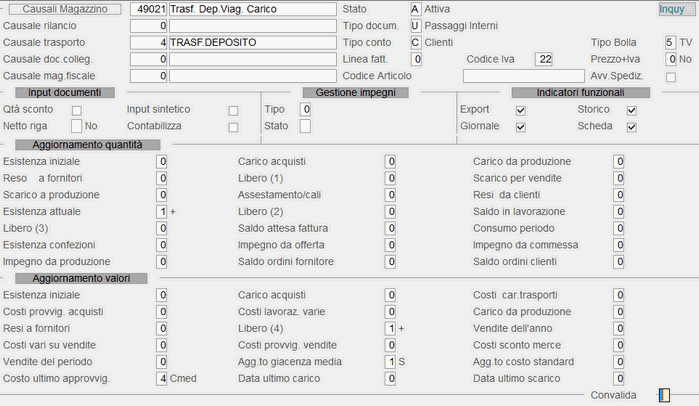The width and height of the screenshot is (699, 406).
Task: Enable the Input sintetico checkbox
Action: coord(233,111)
